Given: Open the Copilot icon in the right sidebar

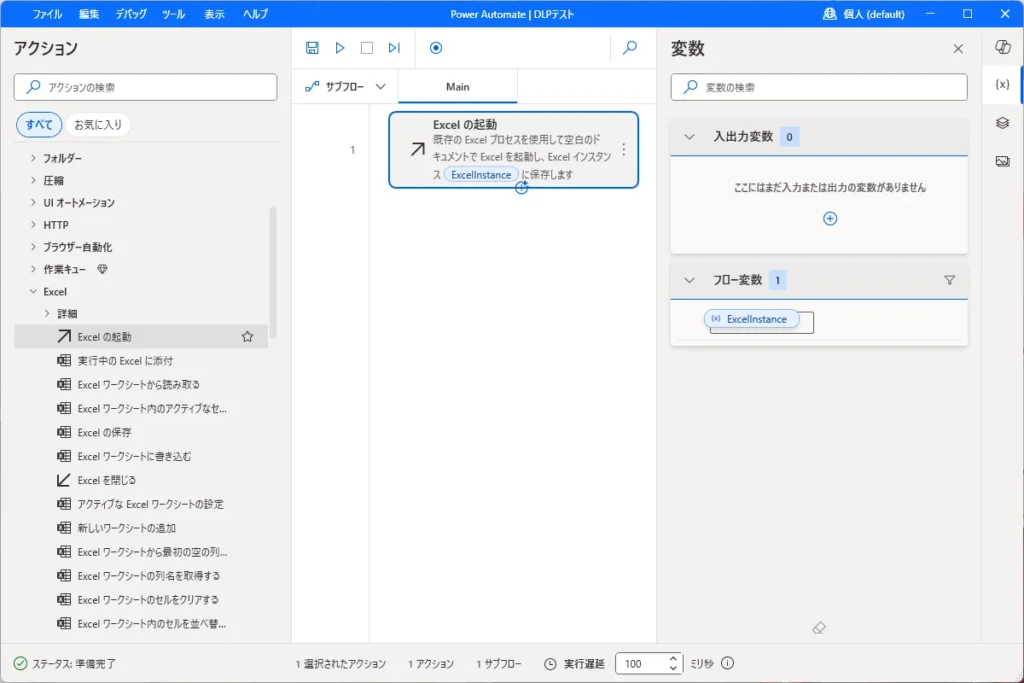Looking at the screenshot, I should [1002, 46].
